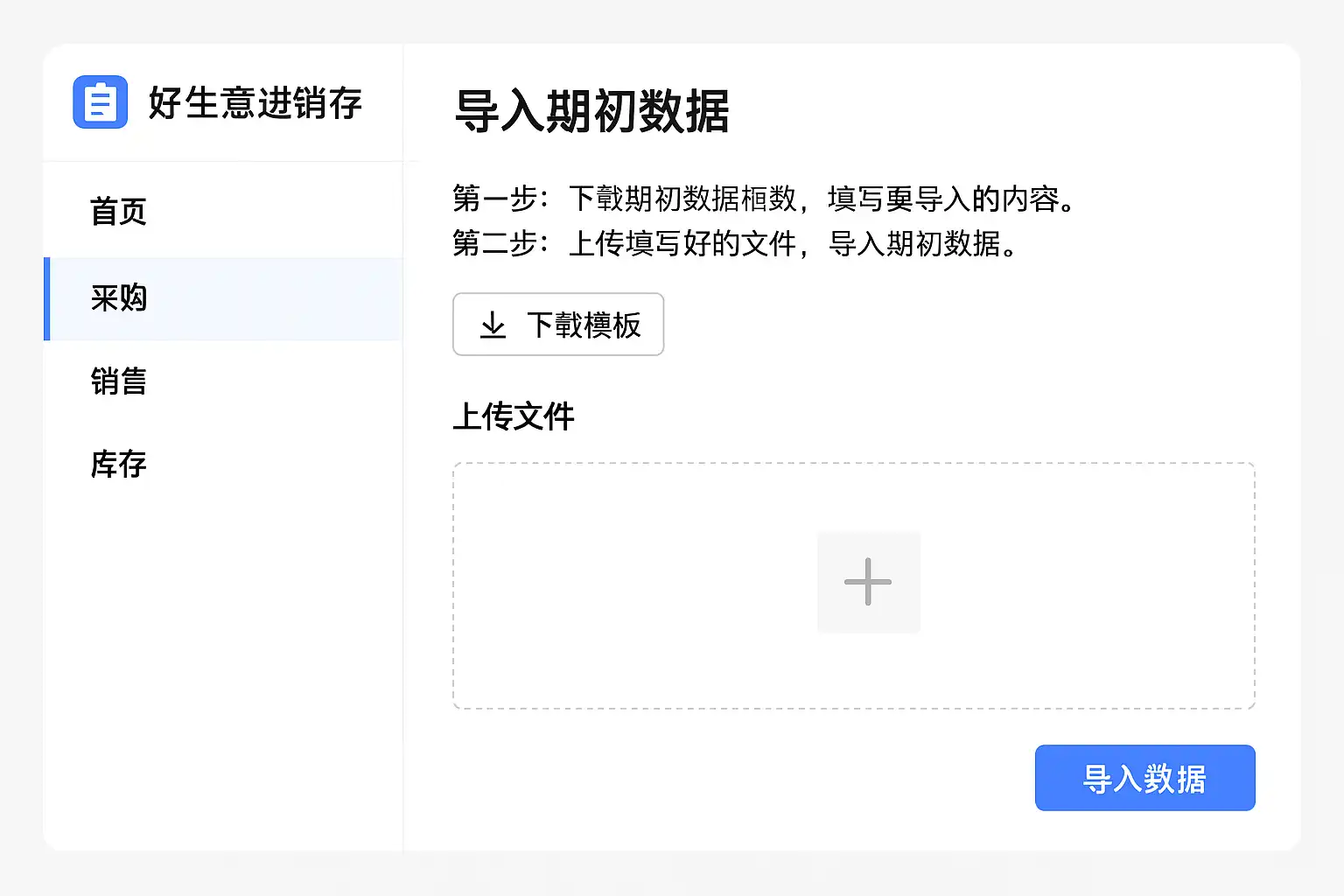The image size is (1344, 896).
Task: Click the 下载模板 button
Action: [558, 325]
